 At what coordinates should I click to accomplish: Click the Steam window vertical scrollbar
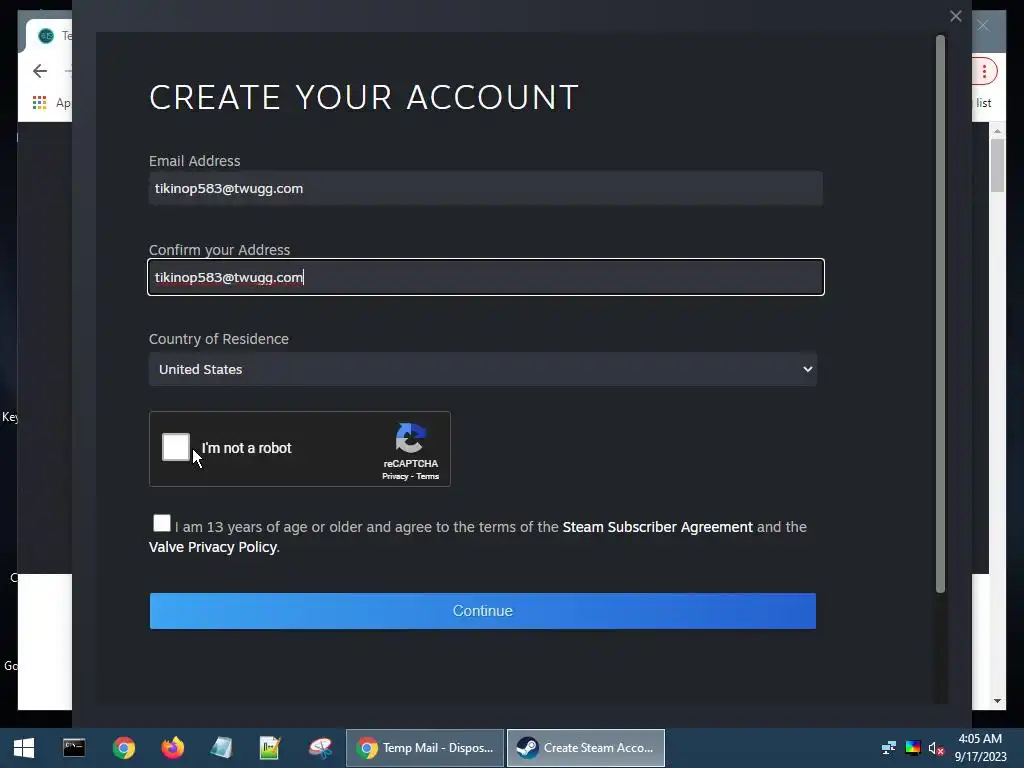pos(940,313)
